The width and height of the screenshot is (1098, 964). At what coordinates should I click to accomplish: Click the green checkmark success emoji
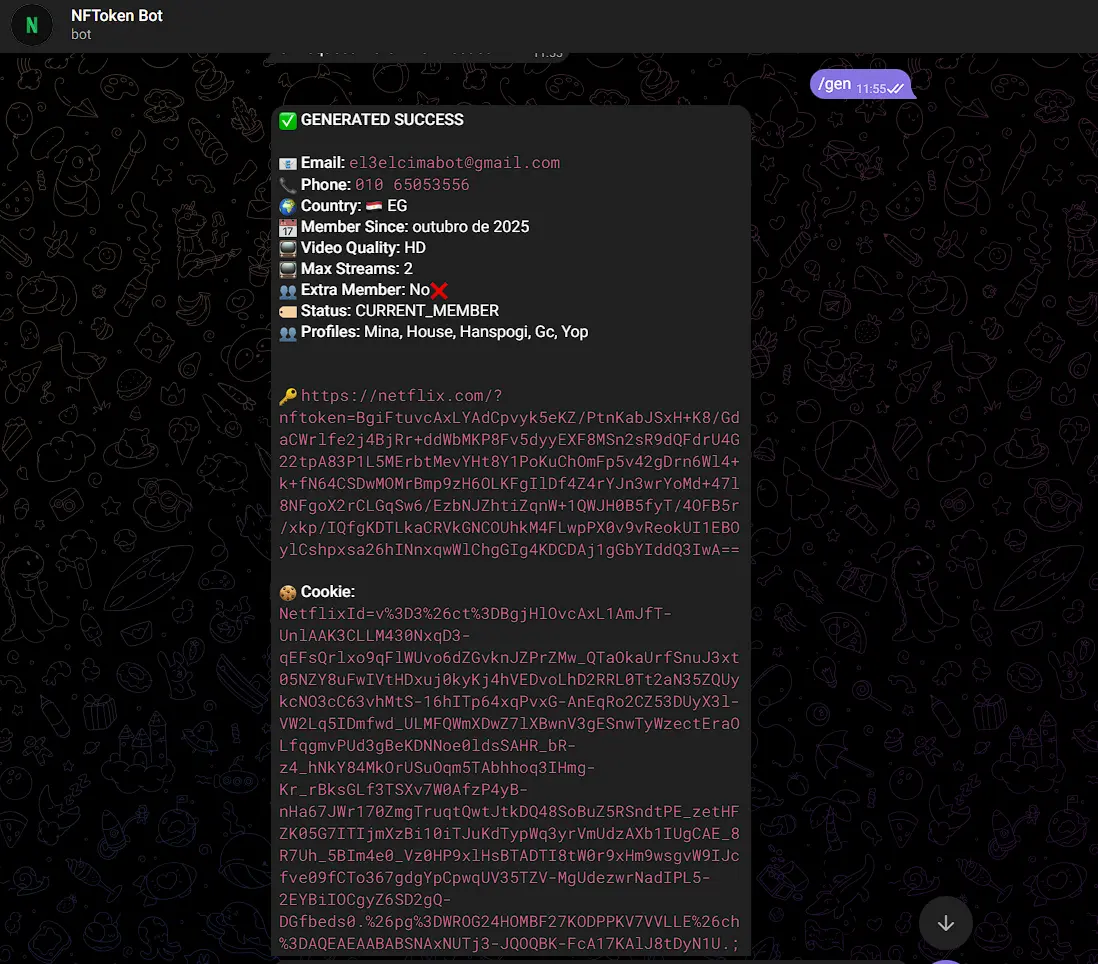(x=288, y=120)
